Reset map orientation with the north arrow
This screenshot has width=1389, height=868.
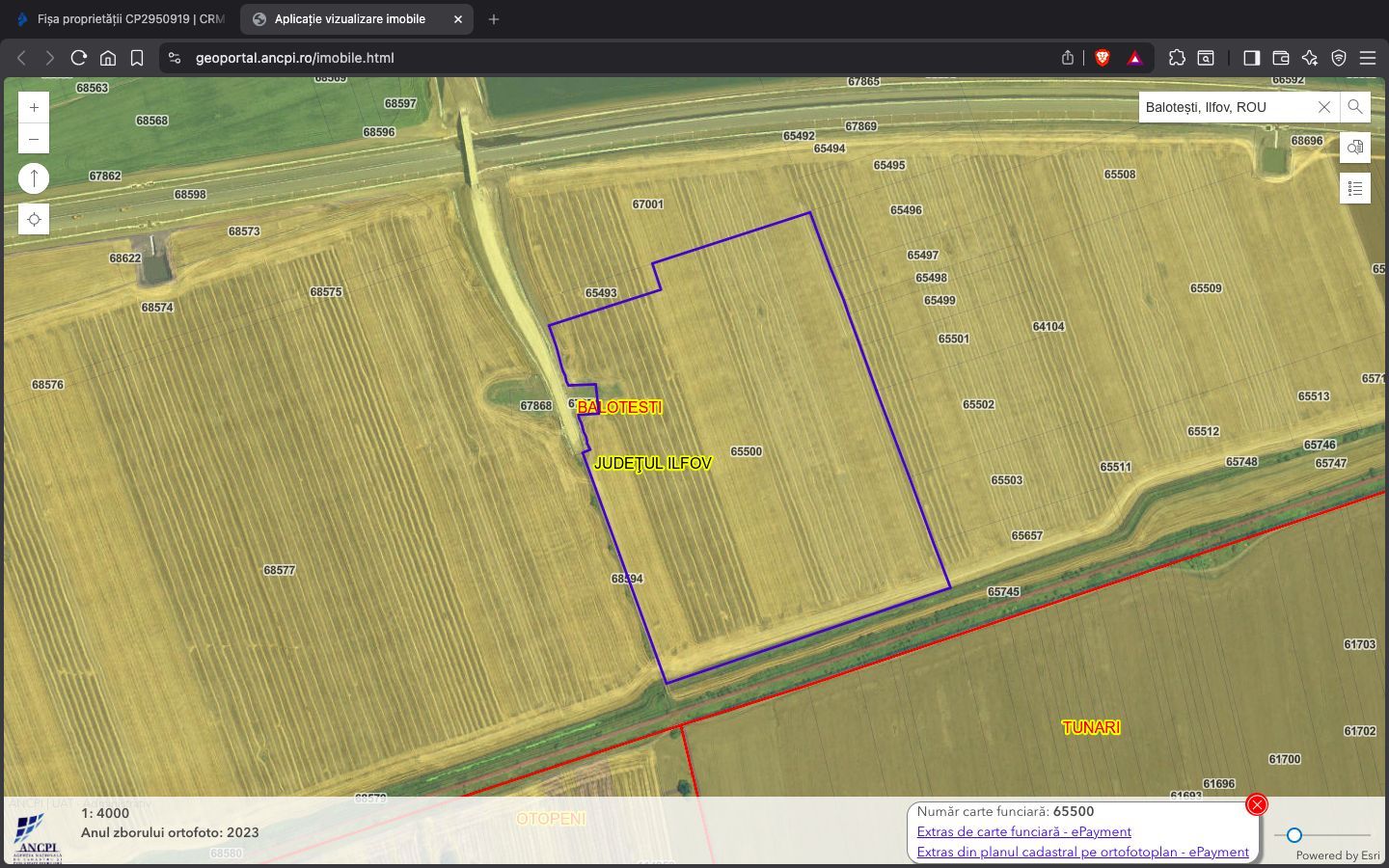(x=34, y=177)
